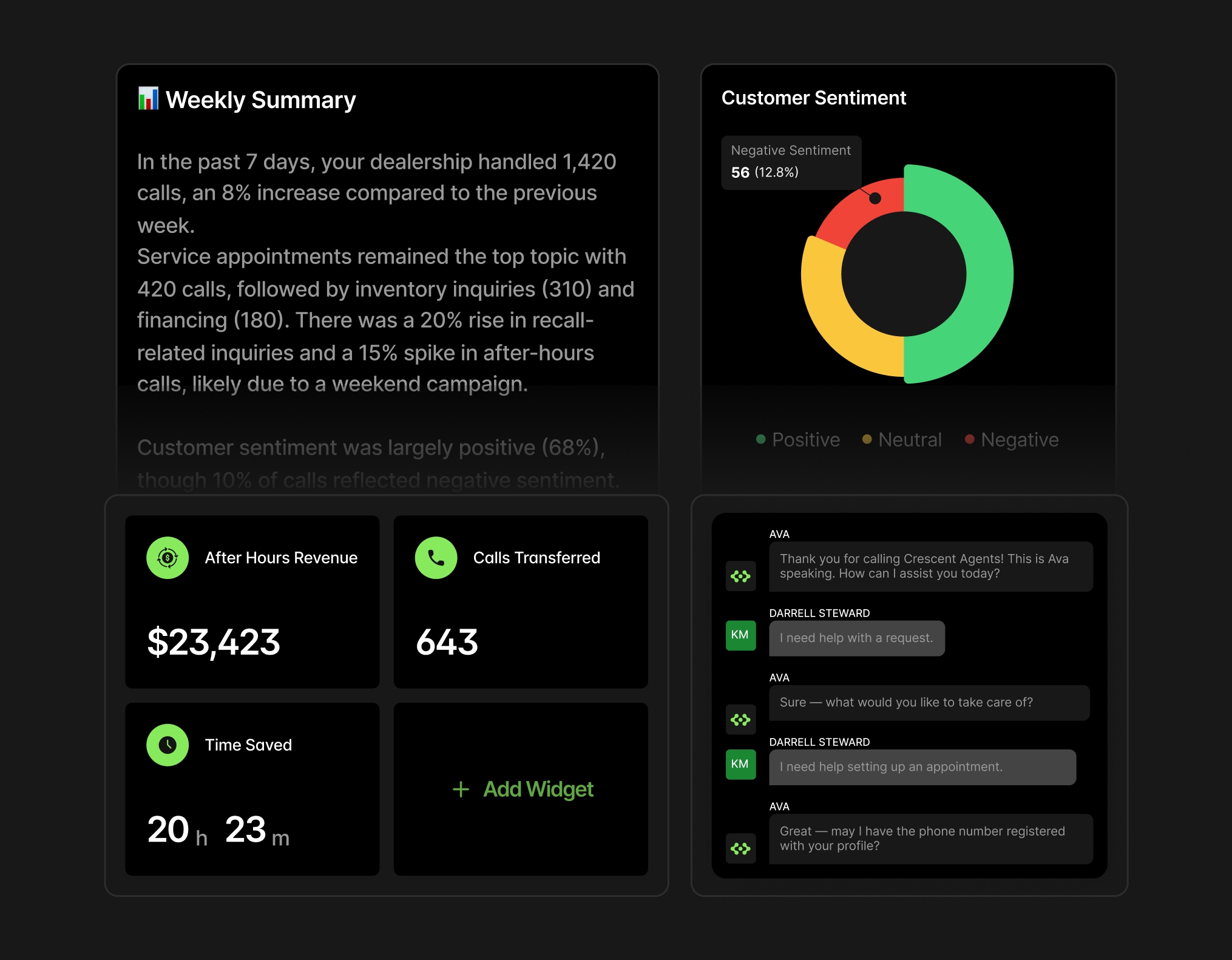
Task: Click the KM avatar next to appointment request
Action: tap(740, 764)
